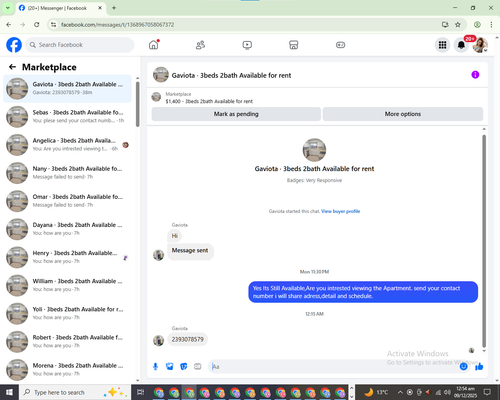Screen dimensions: 500x400
Task: Open Task View on the taskbar
Action: pyautogui.click(x=141, y=392)
